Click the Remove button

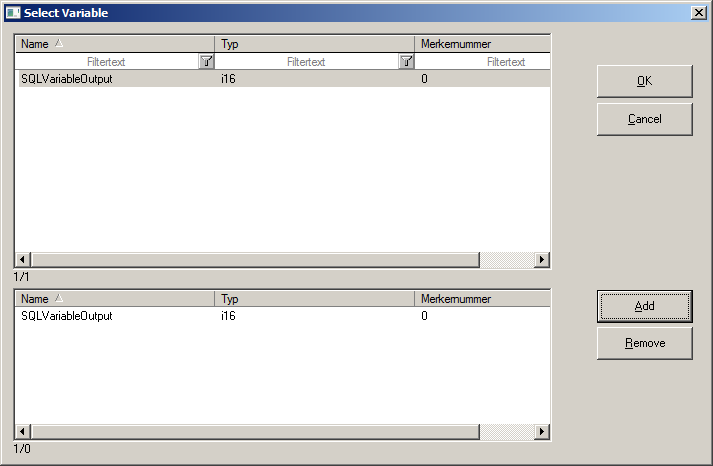click(644, 343)
